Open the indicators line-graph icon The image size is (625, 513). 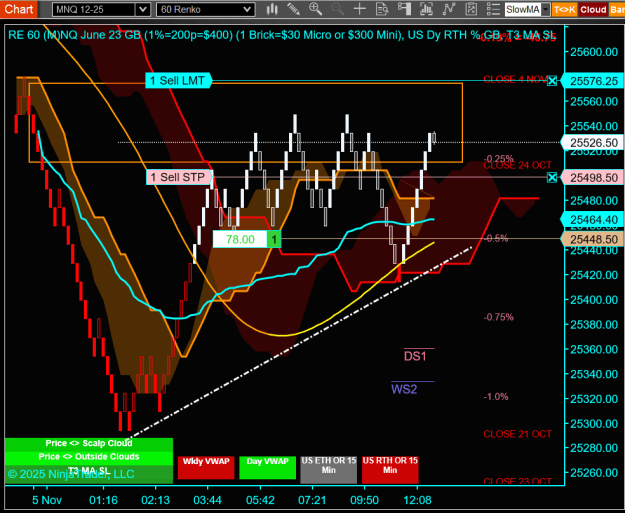(x=449, y=9)
